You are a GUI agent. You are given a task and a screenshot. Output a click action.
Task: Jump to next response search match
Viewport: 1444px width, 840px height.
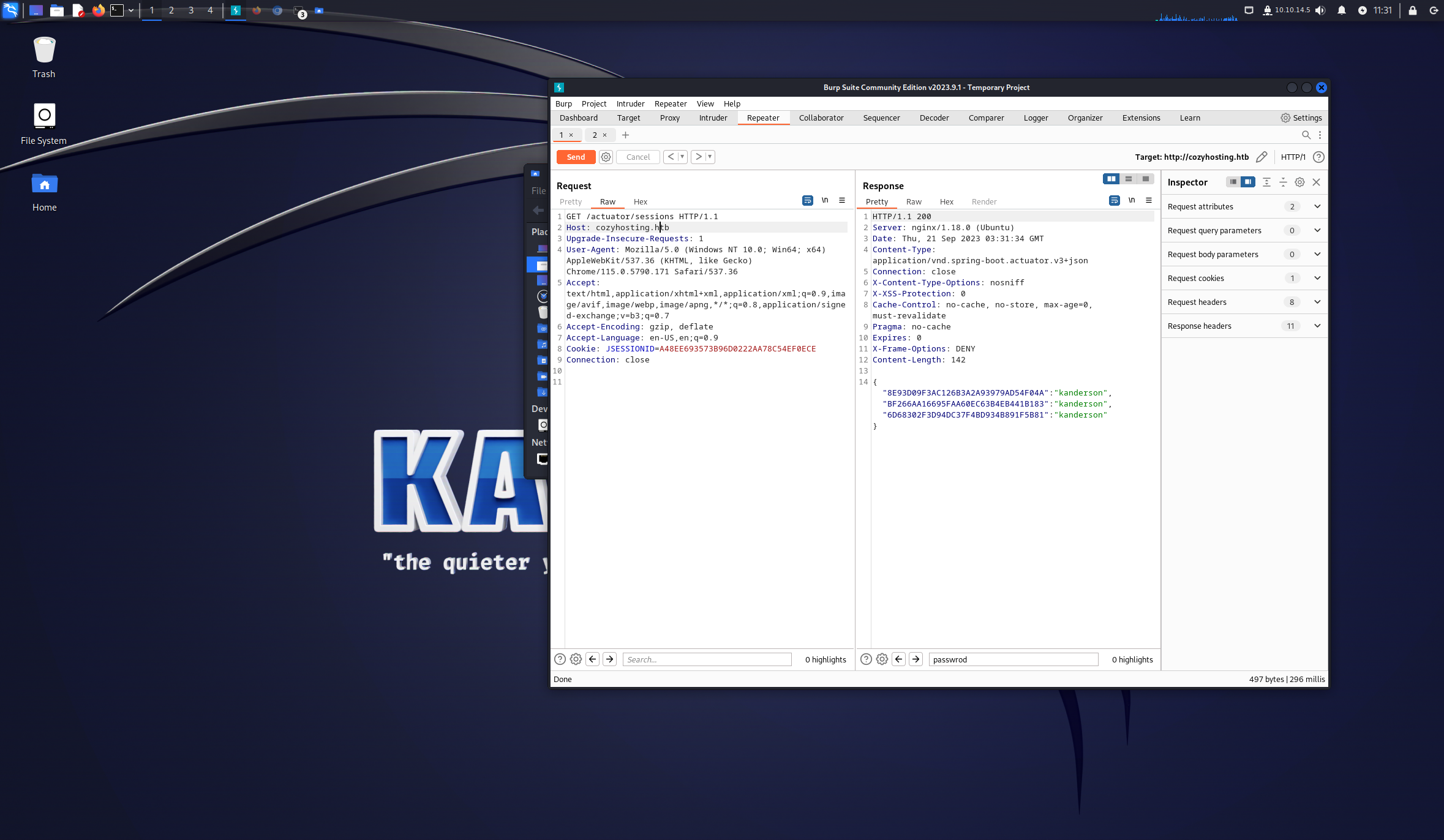pos(916,659)
